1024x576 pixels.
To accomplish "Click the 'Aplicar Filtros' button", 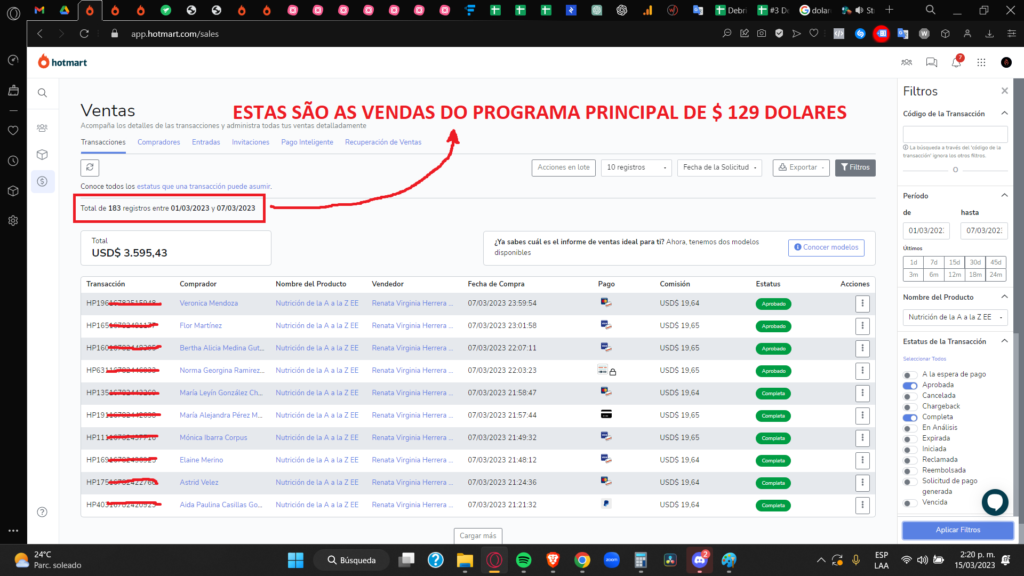I will pos(957,530).
